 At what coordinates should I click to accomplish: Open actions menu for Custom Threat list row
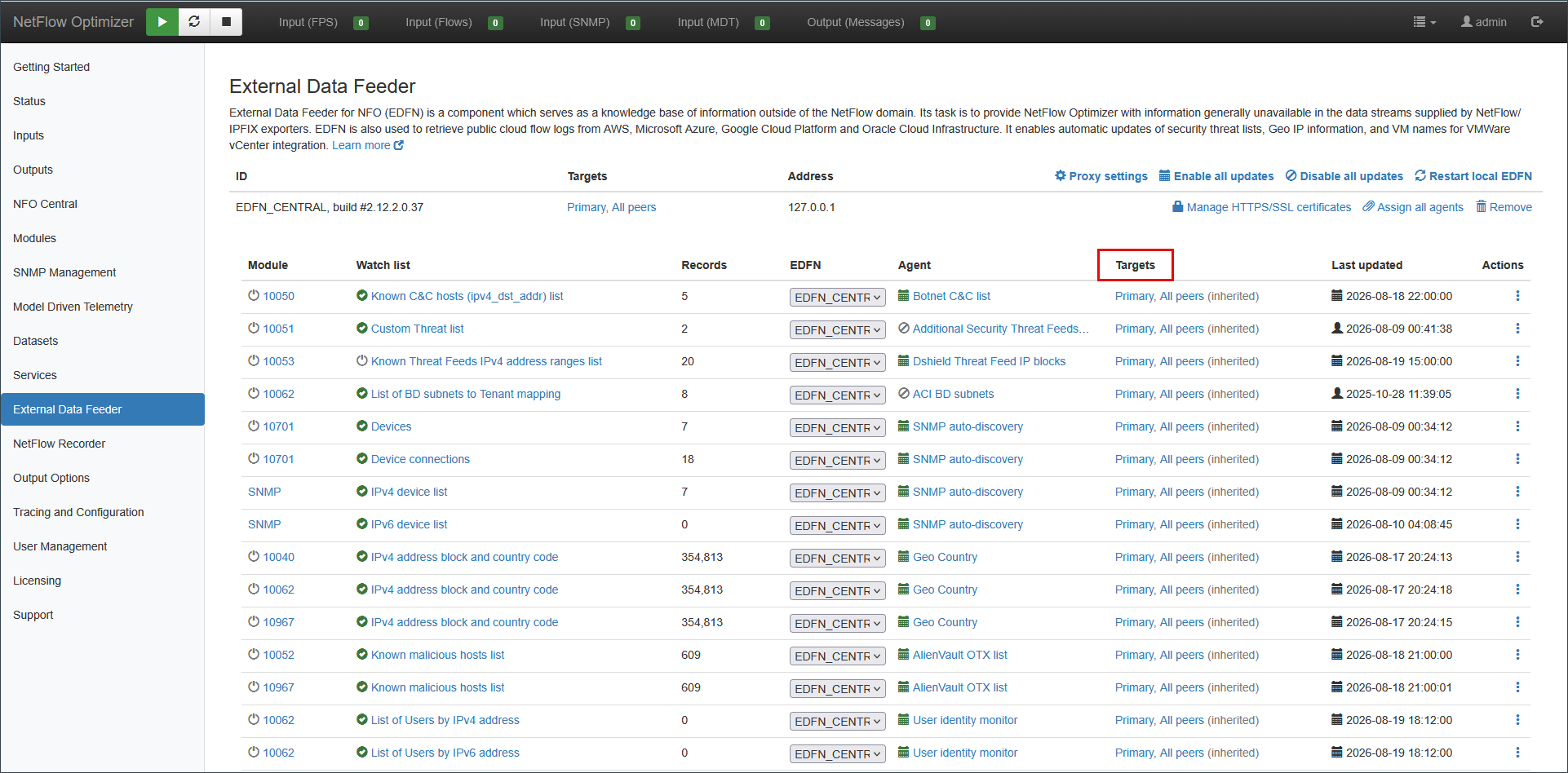pyautogui.click(x=1517, y=329)
